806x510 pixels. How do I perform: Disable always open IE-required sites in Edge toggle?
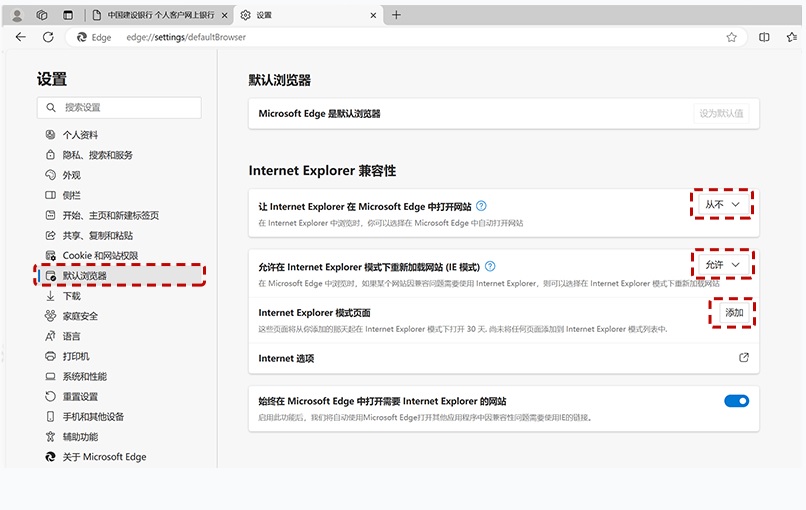pos(736,401)
